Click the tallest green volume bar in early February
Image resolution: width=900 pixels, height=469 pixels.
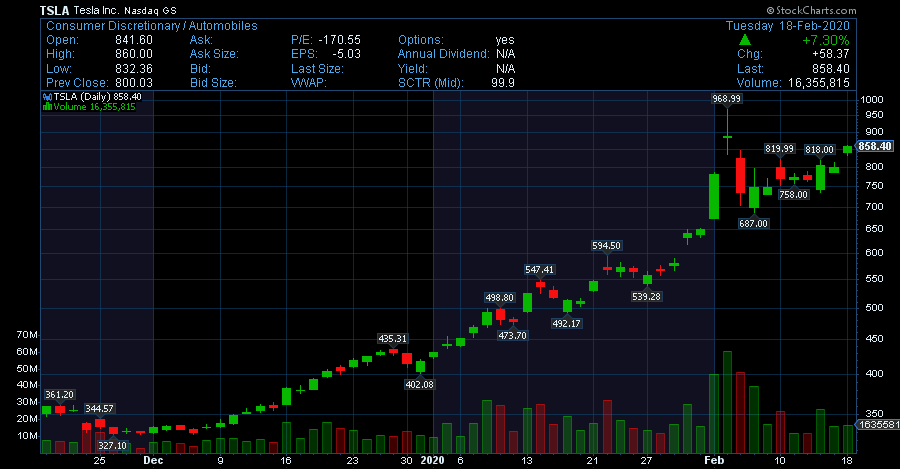[727, 402]
